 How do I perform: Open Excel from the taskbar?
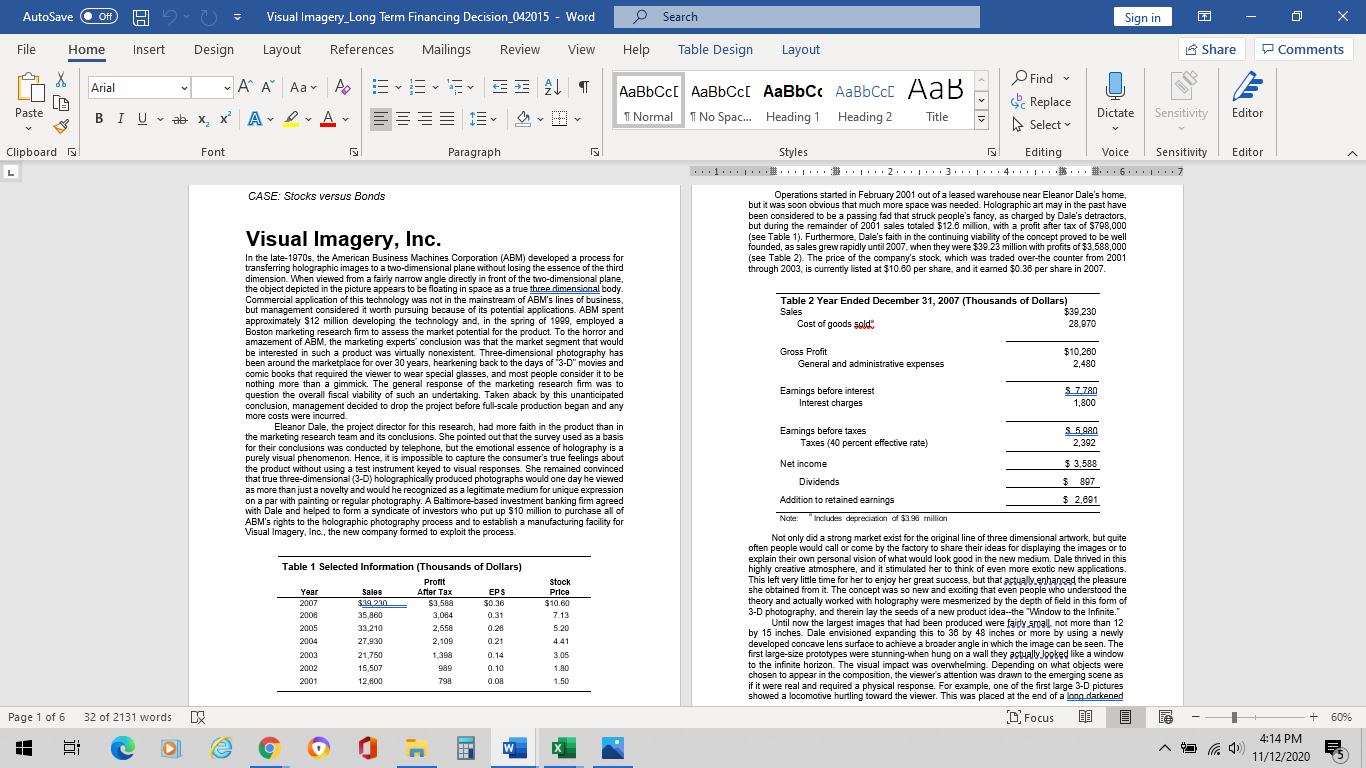tap(563, 747)
